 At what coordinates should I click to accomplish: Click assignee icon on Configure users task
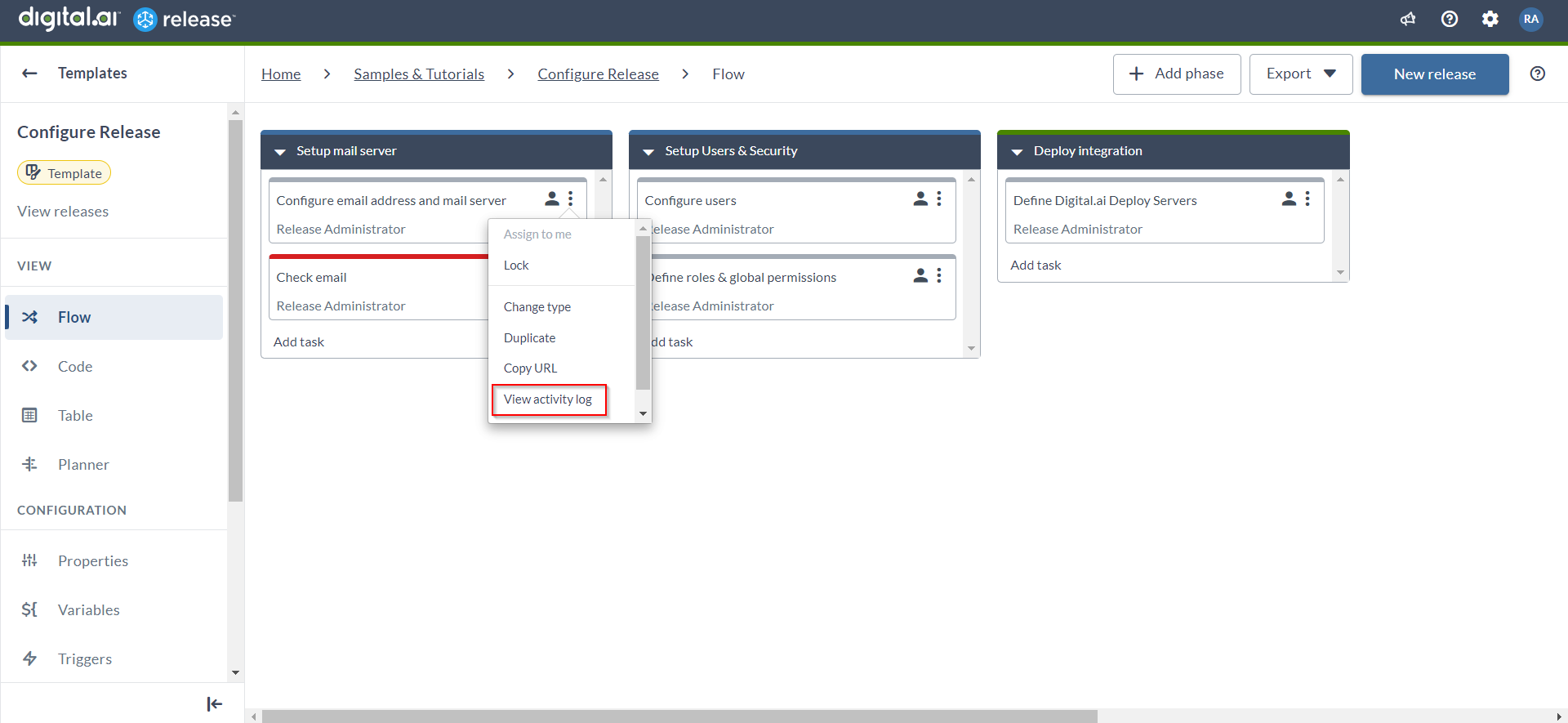coord(920,199)
